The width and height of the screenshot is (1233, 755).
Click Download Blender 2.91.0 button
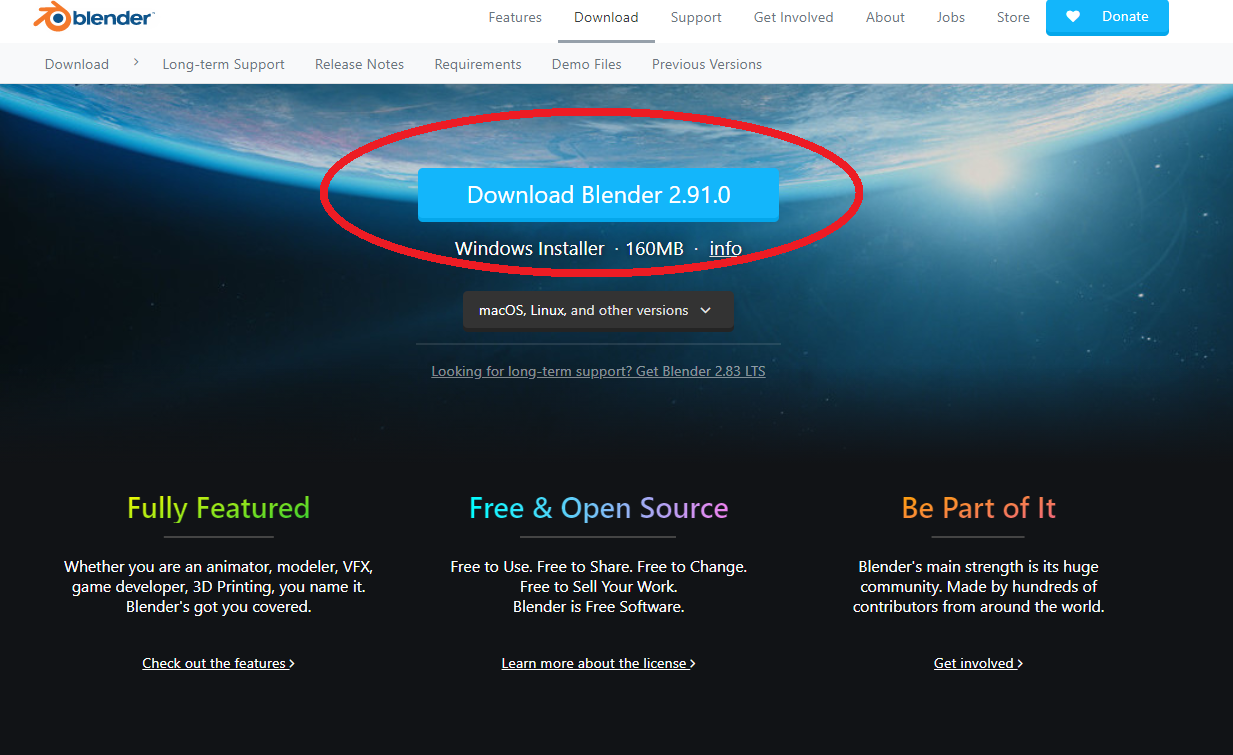[598, 195]
